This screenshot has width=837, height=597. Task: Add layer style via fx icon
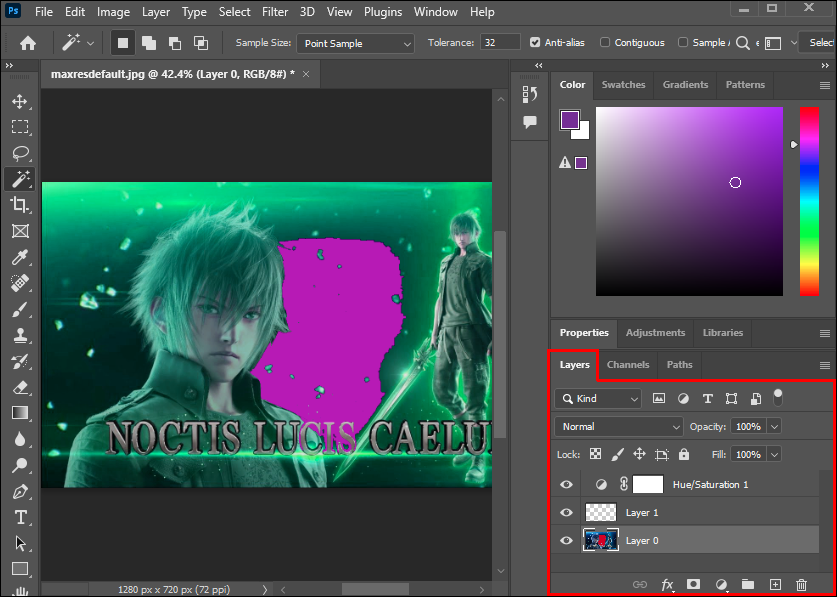pyautogui.click(x=667, y=584)
